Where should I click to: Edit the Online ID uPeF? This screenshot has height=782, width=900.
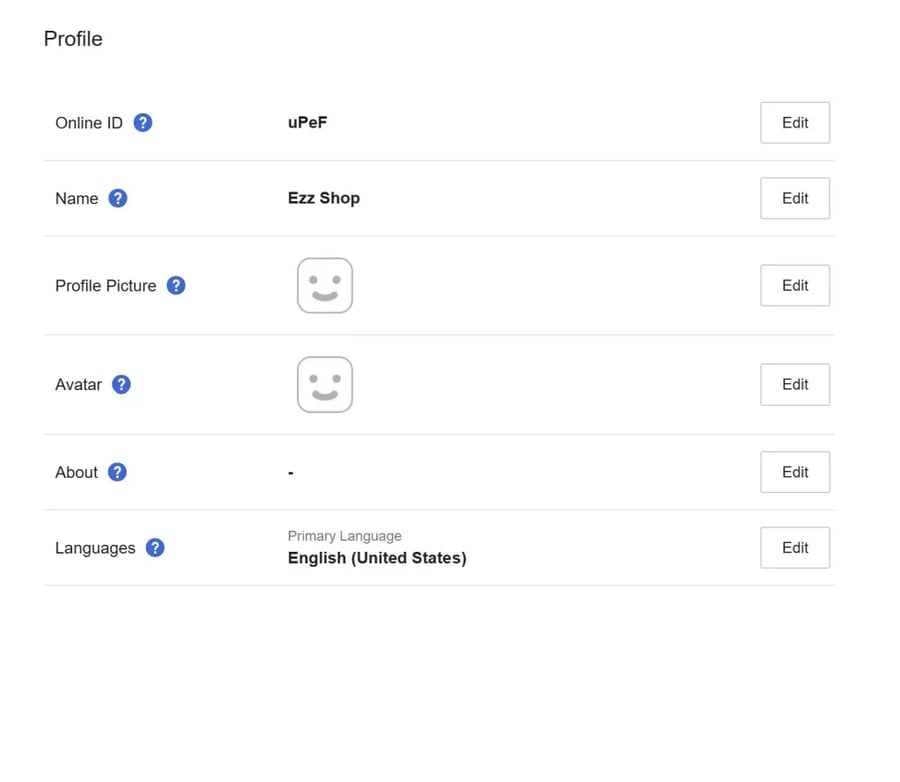(795, 123)
